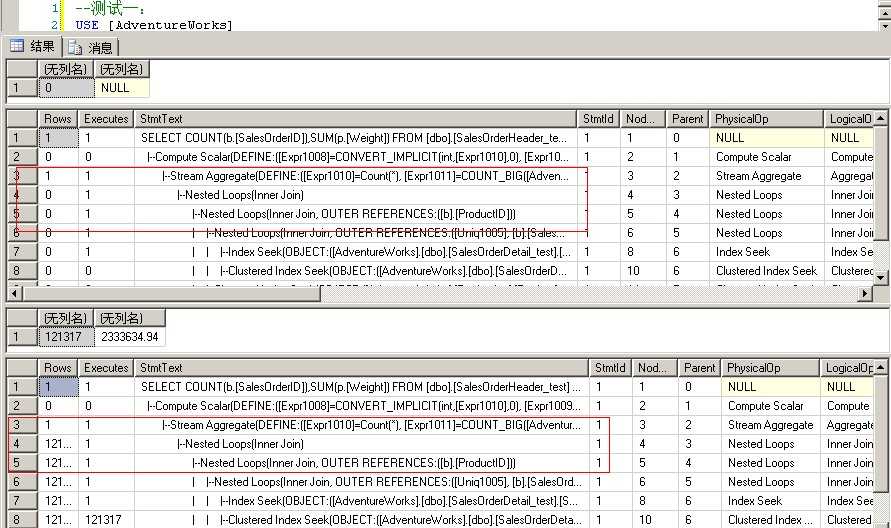891x528 pixels.
Task: Click the vertical scrollbar thumb next to Nested Loops rows with Inner Joi
Action: (881, 184)
